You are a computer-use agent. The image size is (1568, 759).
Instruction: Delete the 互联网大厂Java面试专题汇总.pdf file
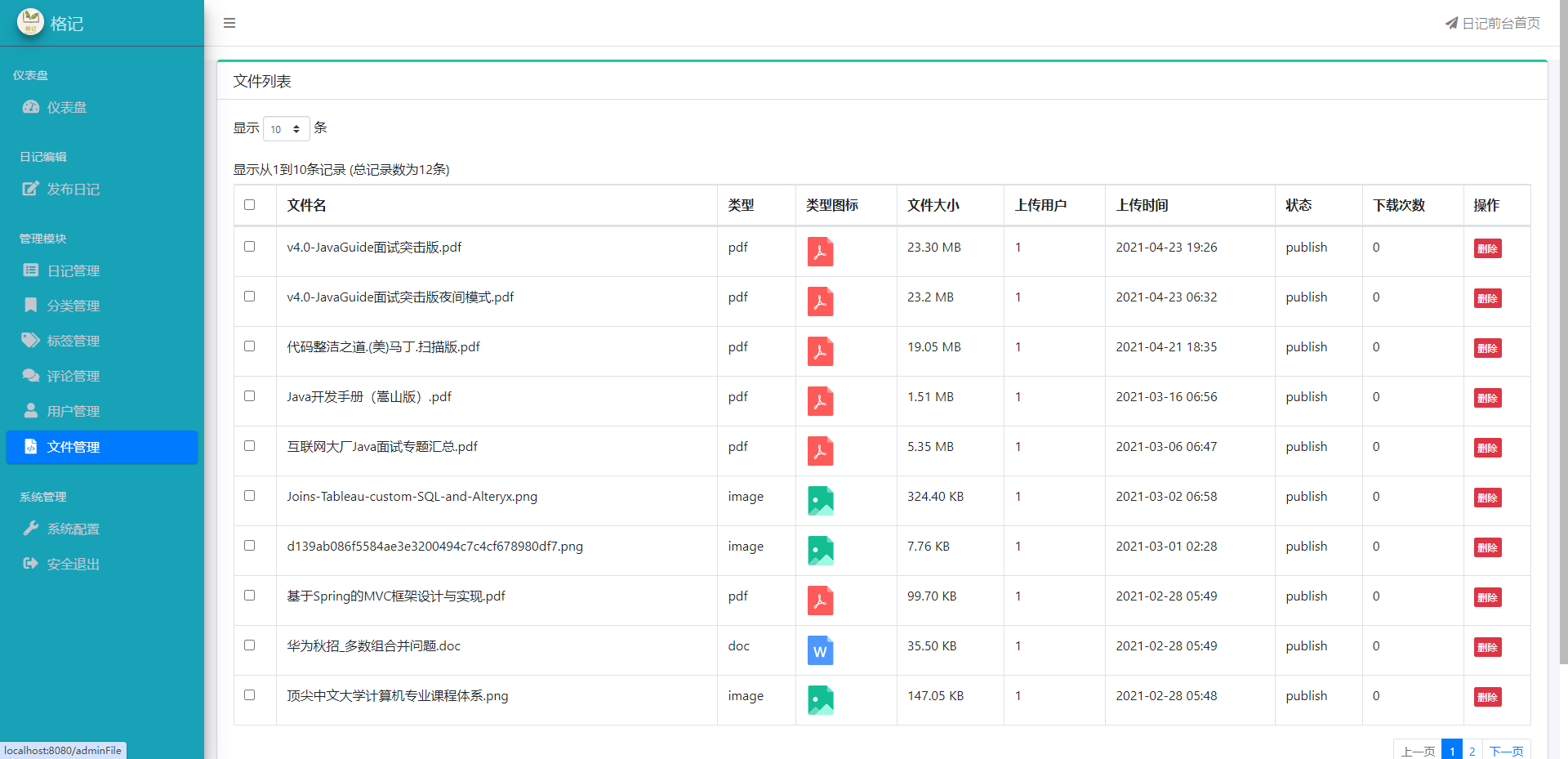click(x=1487, y=448)
